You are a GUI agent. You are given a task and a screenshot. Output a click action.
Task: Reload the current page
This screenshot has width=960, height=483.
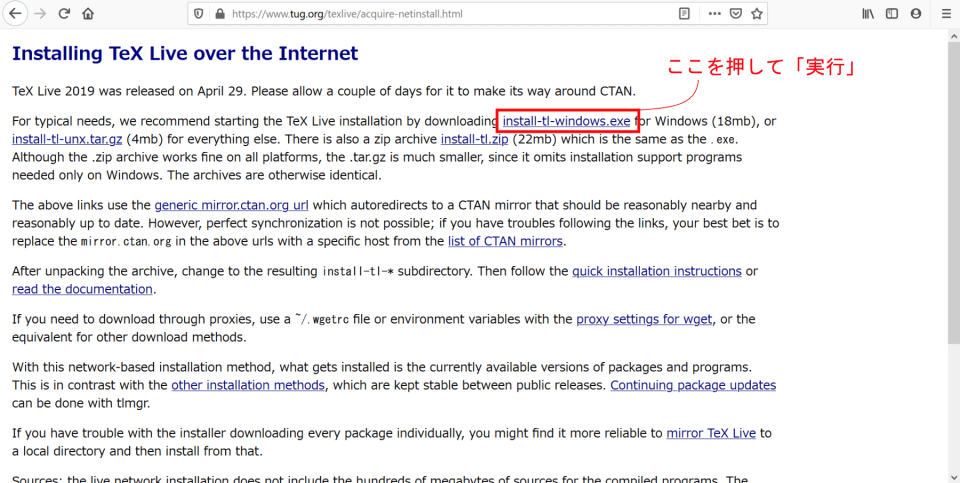[64, 13]
